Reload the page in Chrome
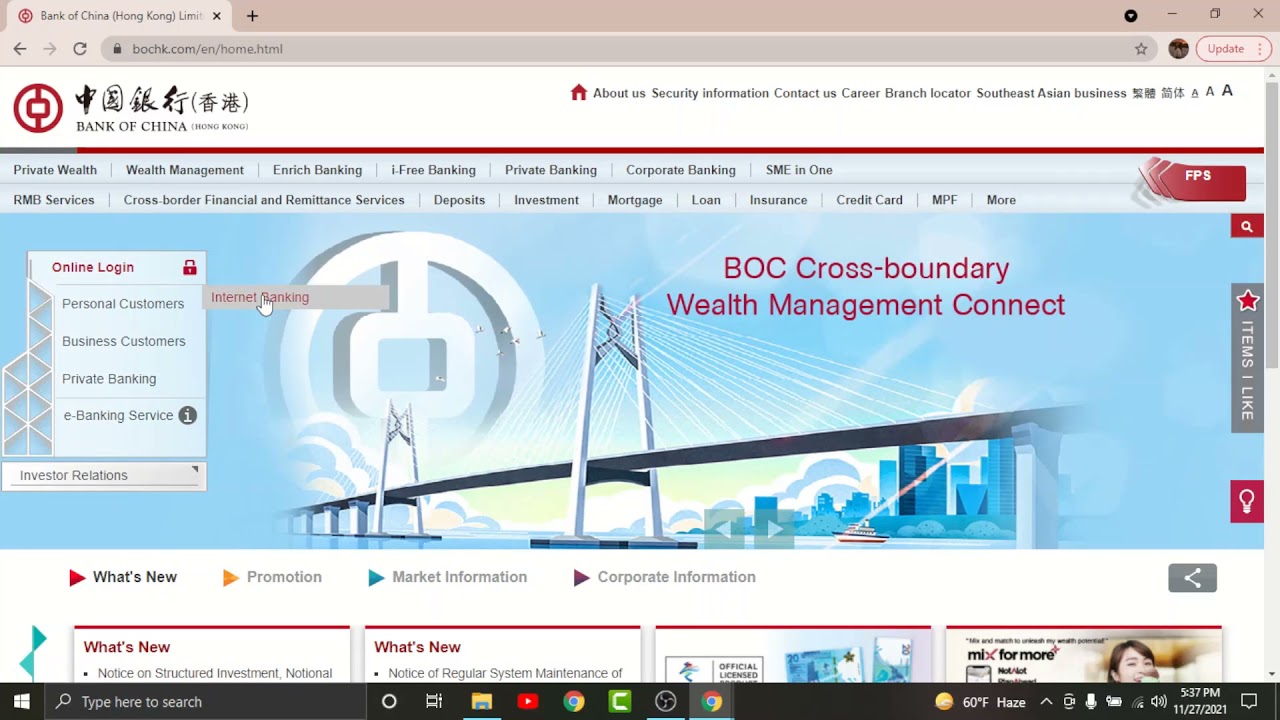The image size is (1280, 720). [80, 49]
